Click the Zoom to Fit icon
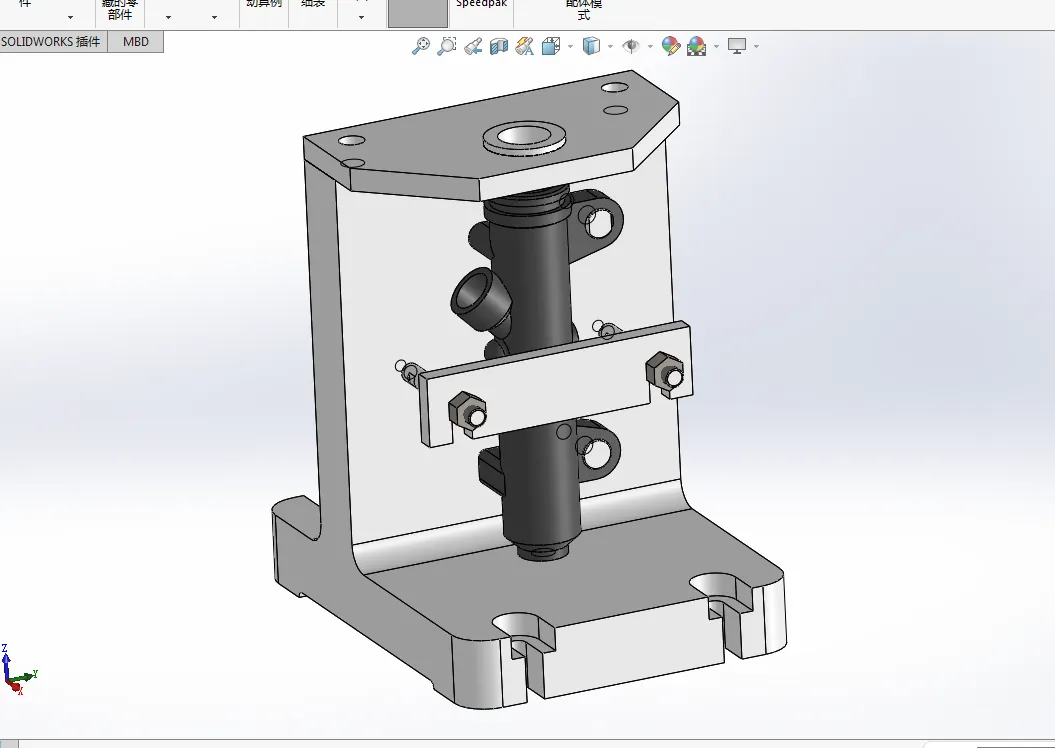Viewport: 1055px width, 748px height. 421,46
